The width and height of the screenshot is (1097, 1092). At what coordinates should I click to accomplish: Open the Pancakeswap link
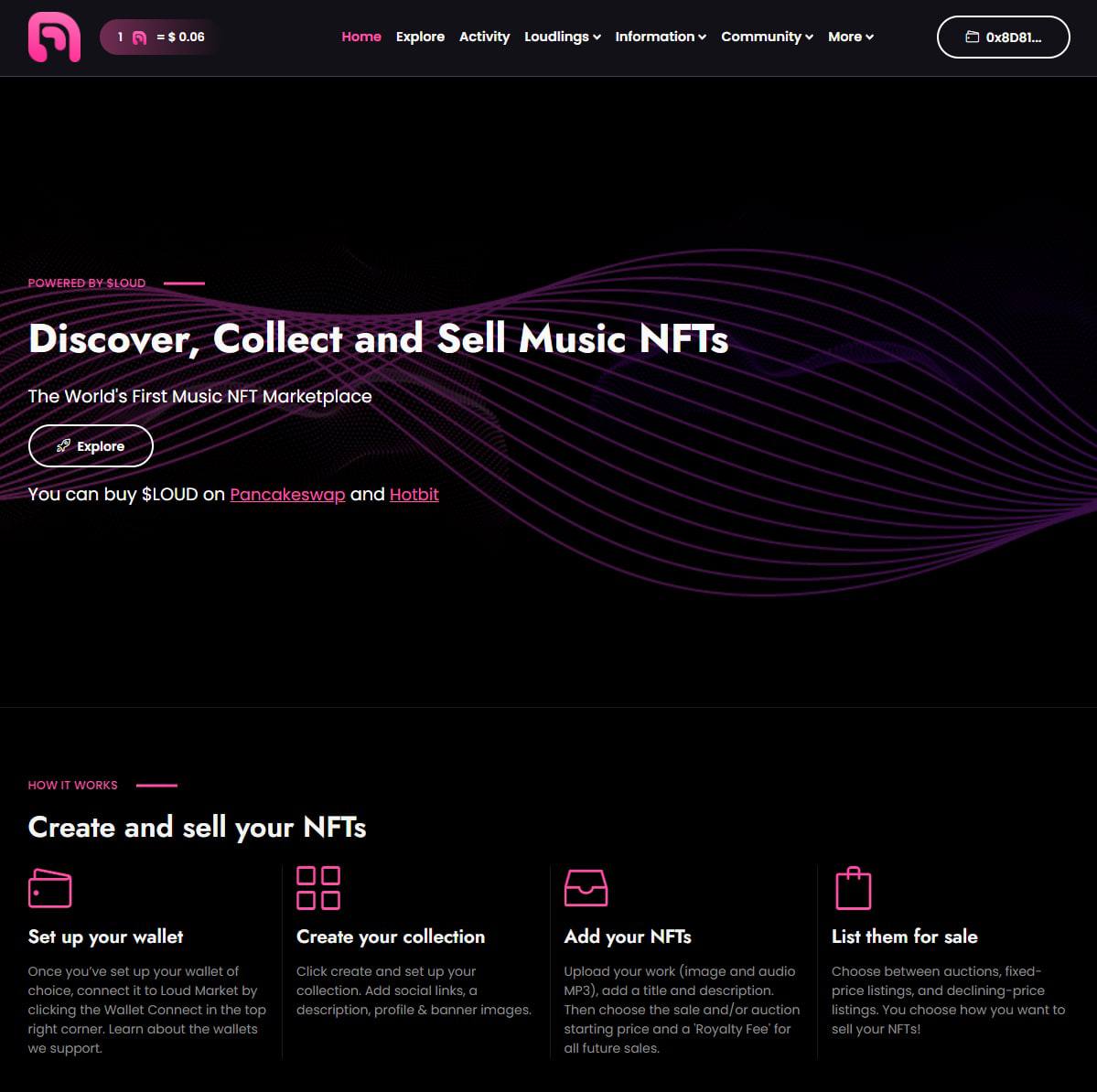(287, 494)
